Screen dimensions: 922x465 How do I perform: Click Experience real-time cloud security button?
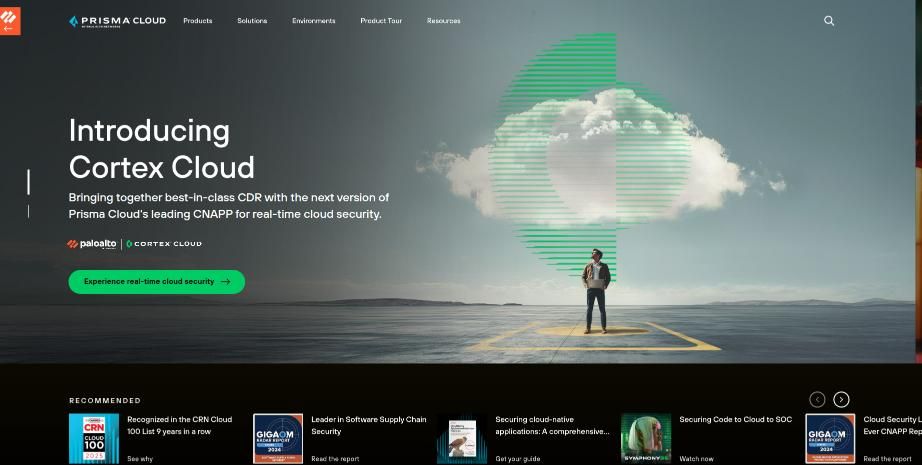click(156, 282)
